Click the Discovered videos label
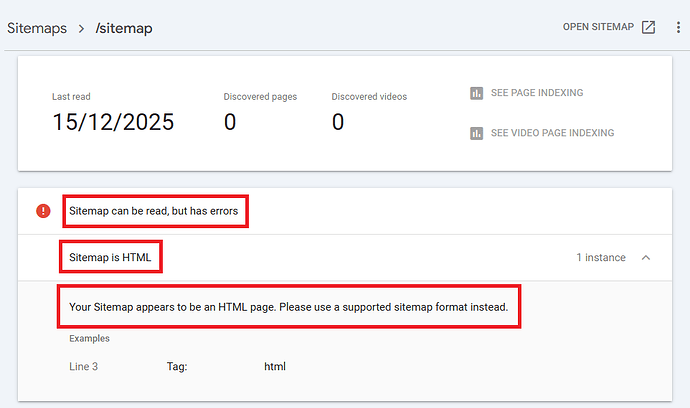 click(369, 96)
